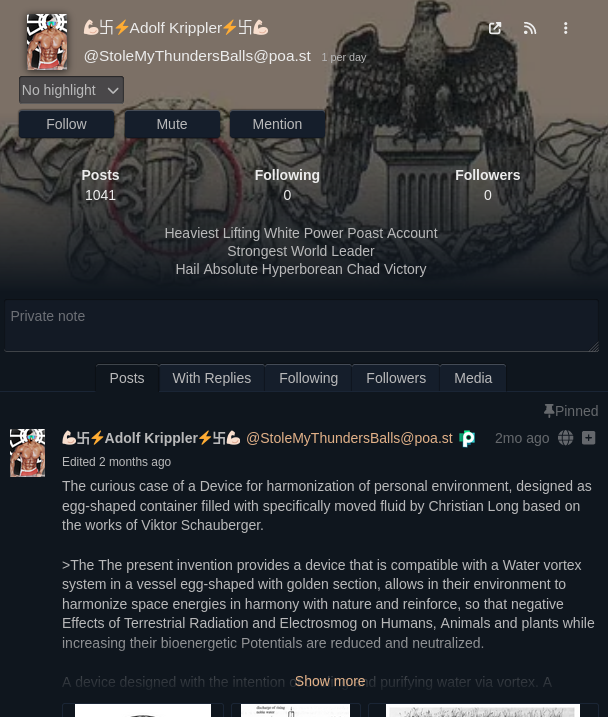The image size is (608, 717).
Task: Click the Pinned pin icon
Action: point(549,411)
